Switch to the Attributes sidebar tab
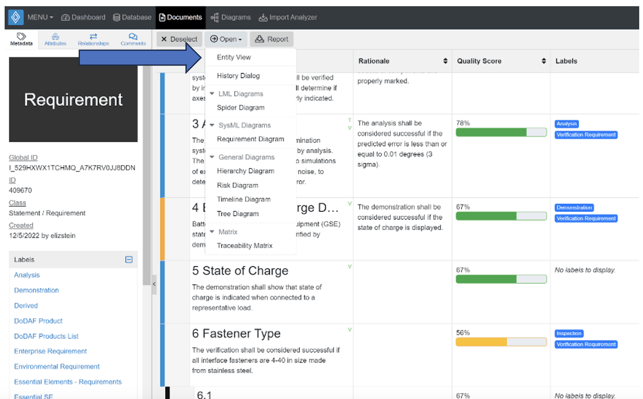This screenshot has height=399, width=643. point(55,39)
